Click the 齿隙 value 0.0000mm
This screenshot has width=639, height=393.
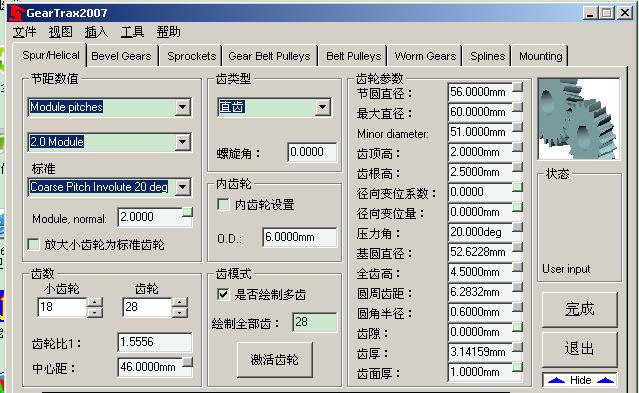(x=480, y=332)
